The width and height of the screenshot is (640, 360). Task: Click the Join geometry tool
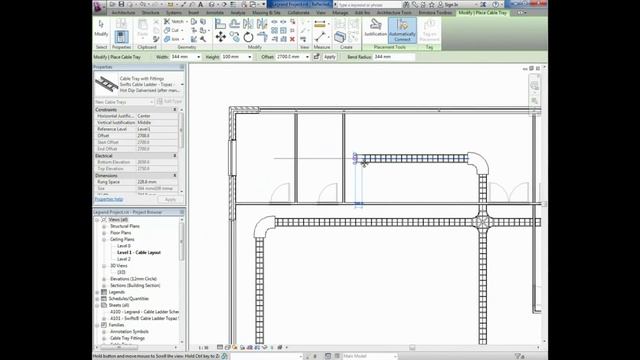[172, 39]
